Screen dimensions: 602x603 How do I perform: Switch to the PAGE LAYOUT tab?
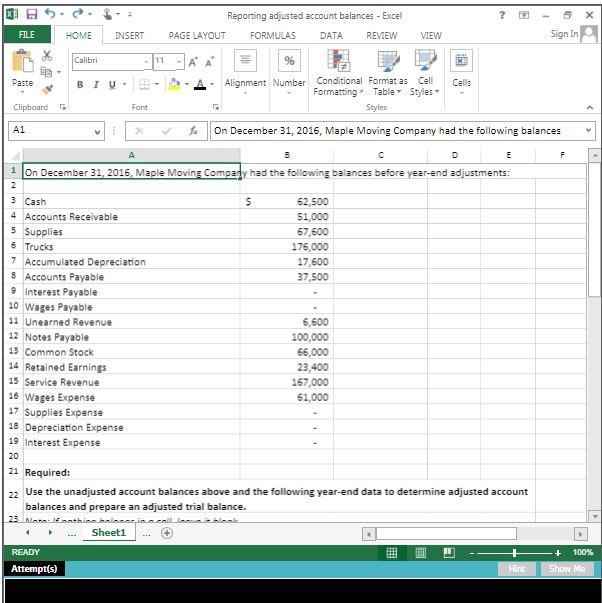[x=197, y=35]
